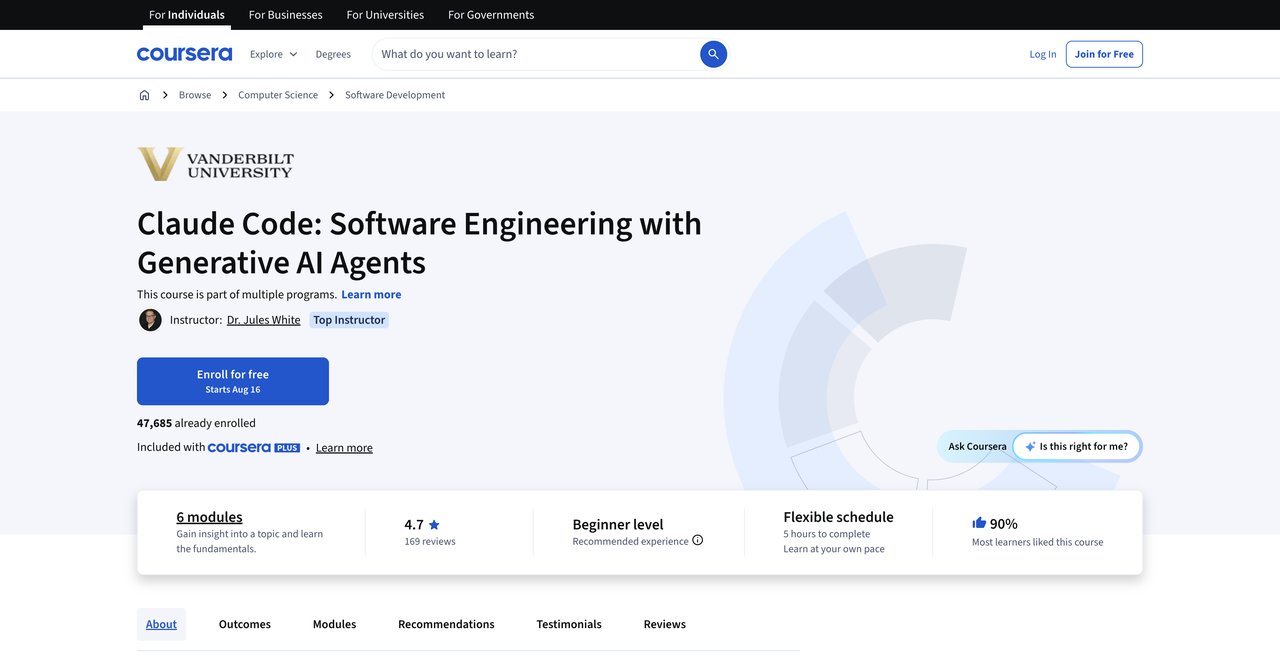Click the 169 reviews text

tap(430, 542)
